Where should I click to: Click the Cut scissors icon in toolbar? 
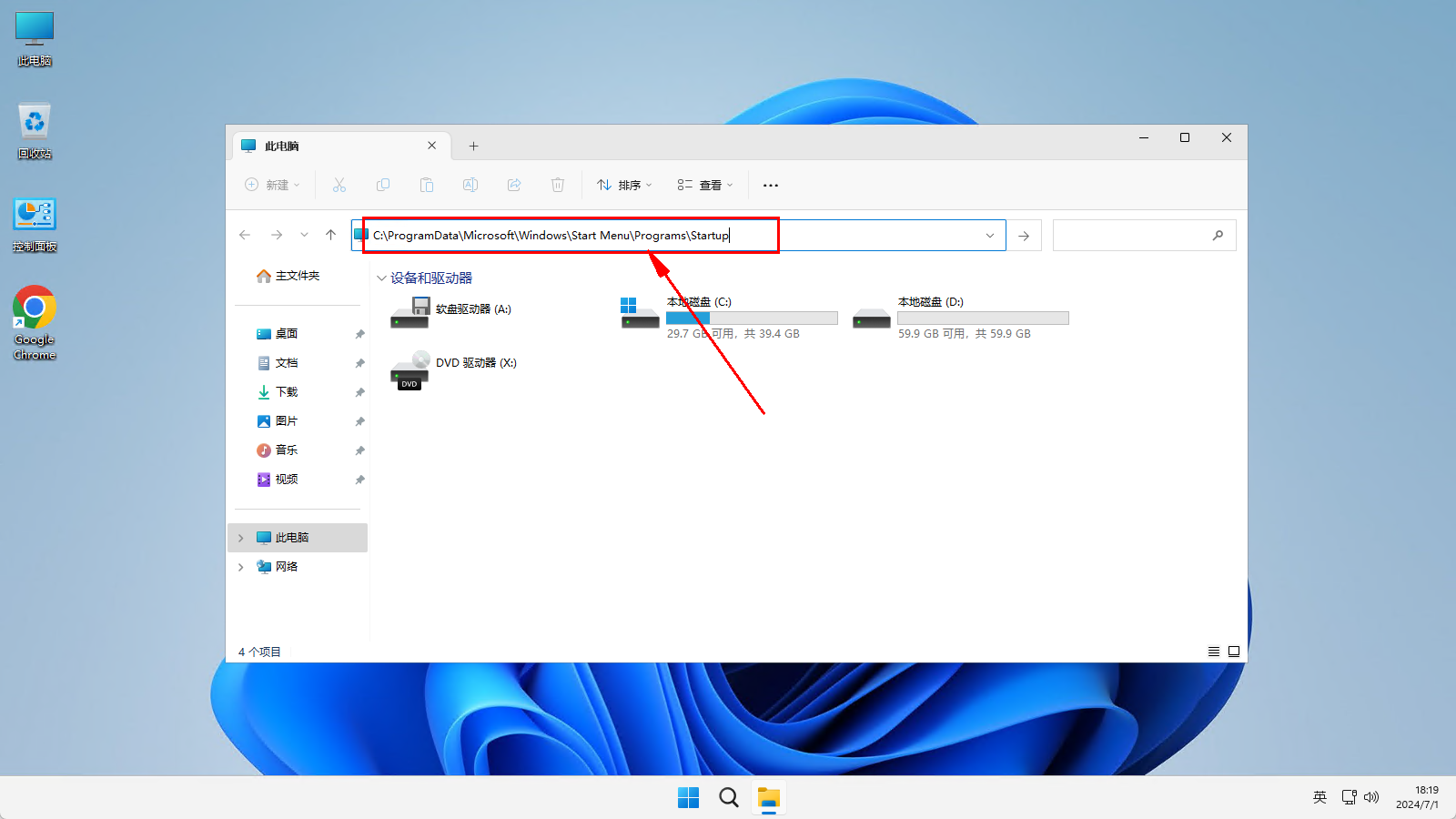coord(339,185)
